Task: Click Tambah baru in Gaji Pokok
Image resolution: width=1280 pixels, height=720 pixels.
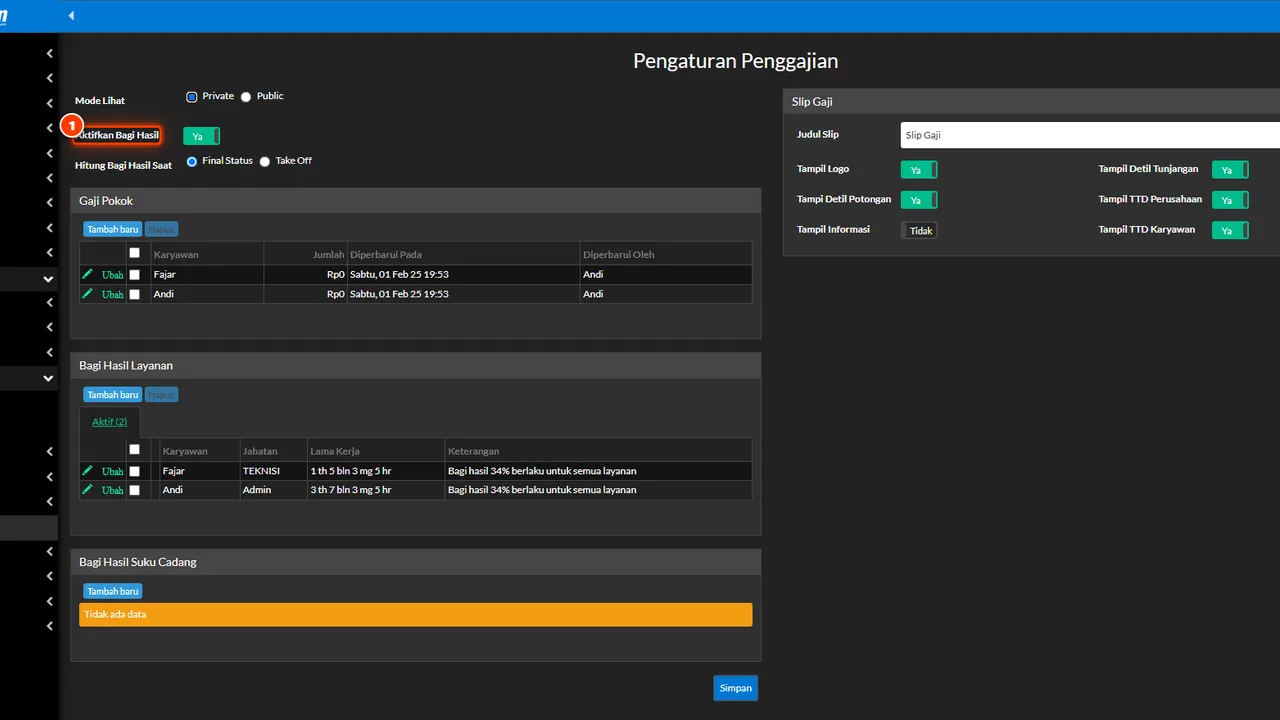Action: 113,229
